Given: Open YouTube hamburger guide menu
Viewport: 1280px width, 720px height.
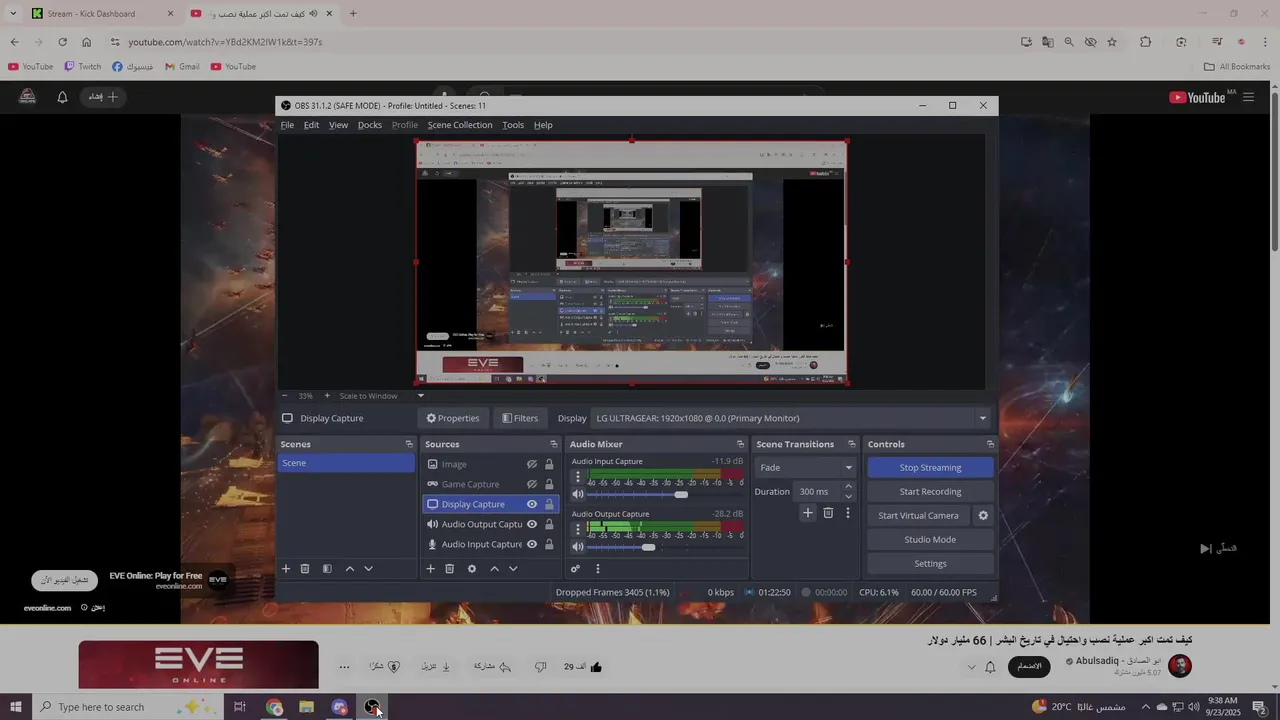Looking at the screenshot, I should (1248, 97).
